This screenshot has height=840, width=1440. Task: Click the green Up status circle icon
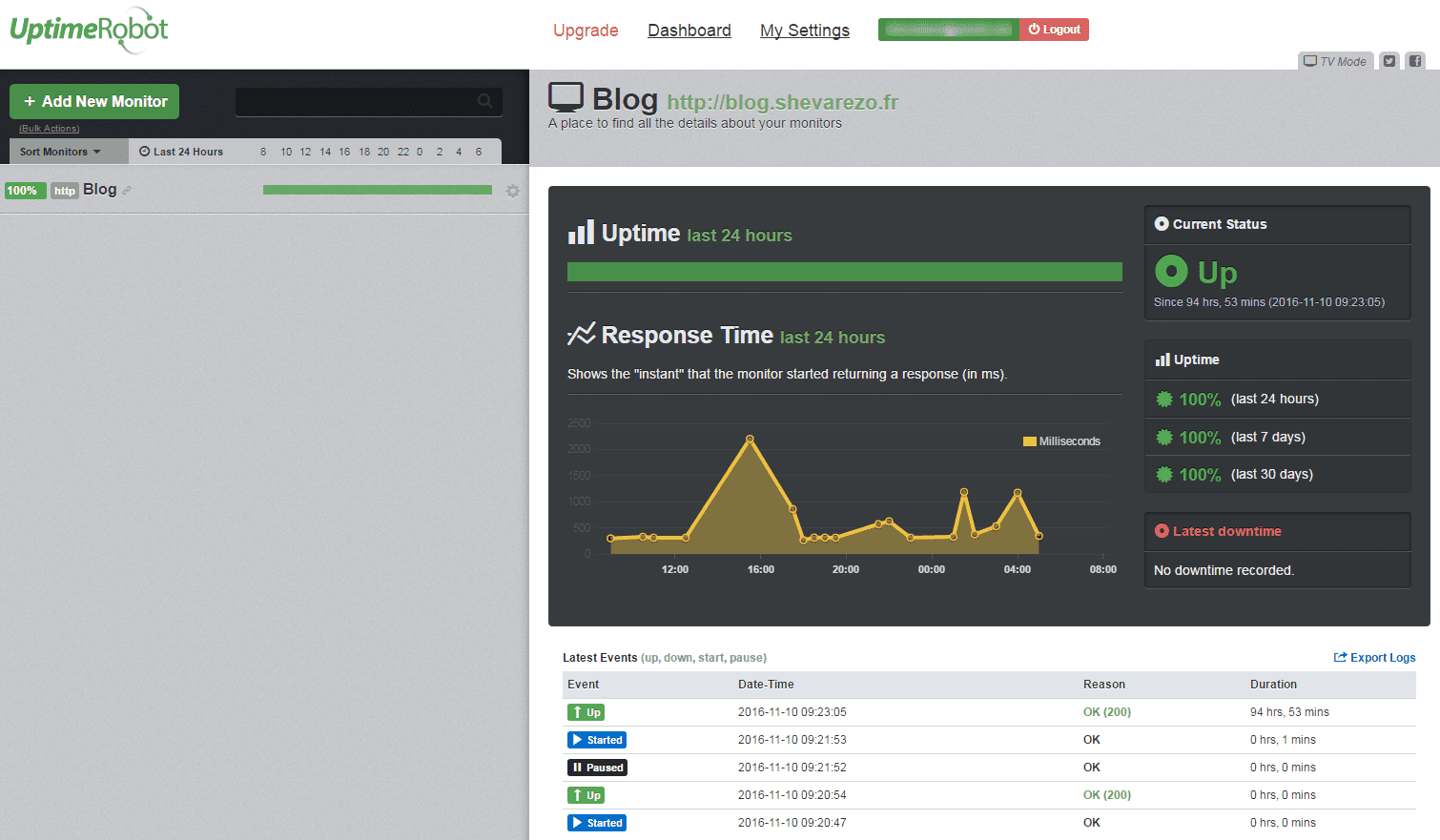[x=1171, y=272]
